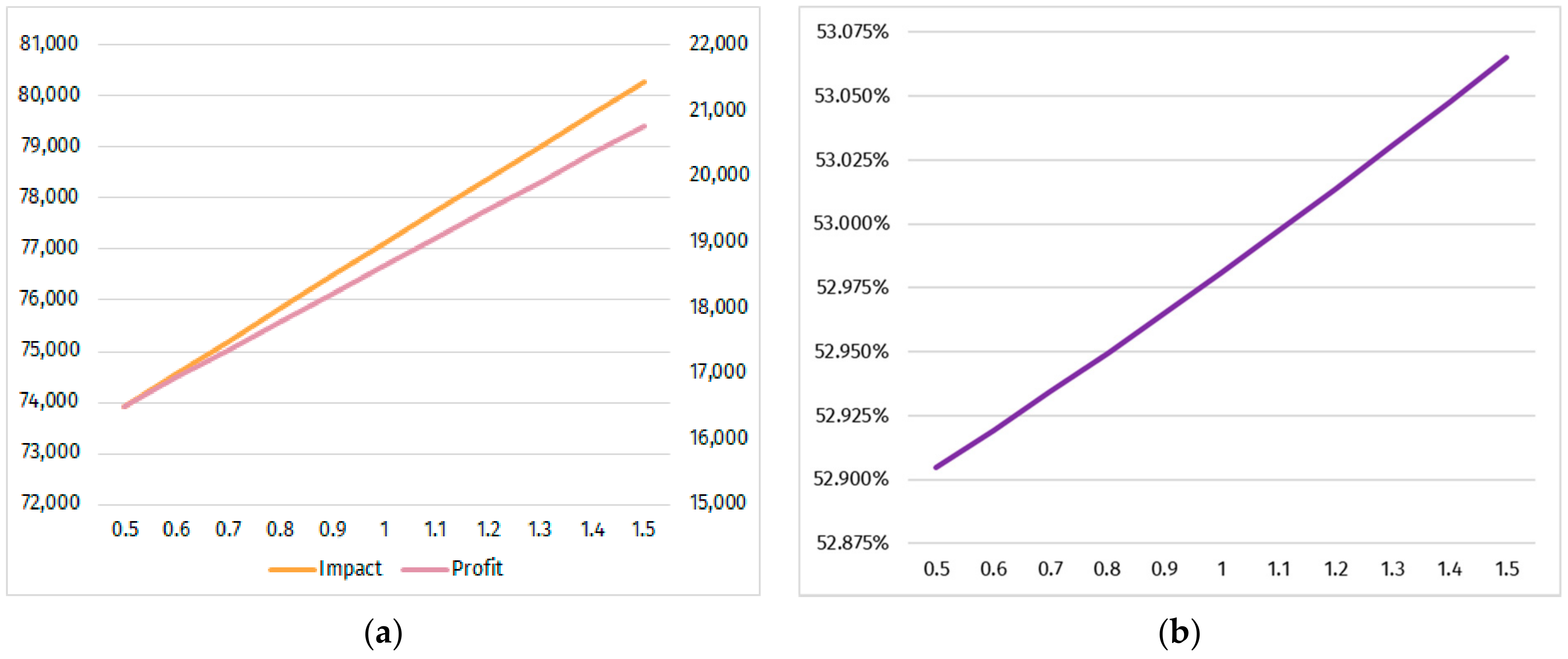Click the orange Impact legend line swatch
The width and height of the screenshot is (1568, 659).
[x=292, y=569]
